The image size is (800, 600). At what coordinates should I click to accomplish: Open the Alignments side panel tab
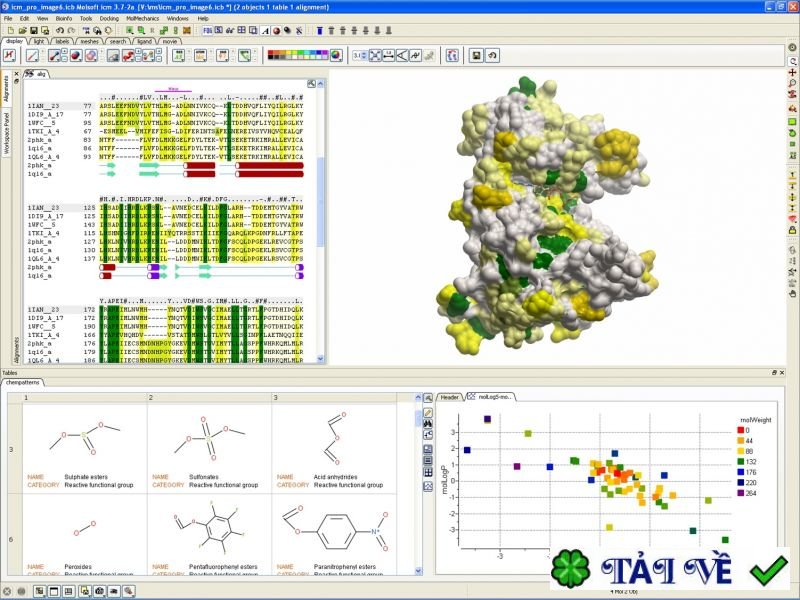(x=6, y=89)
